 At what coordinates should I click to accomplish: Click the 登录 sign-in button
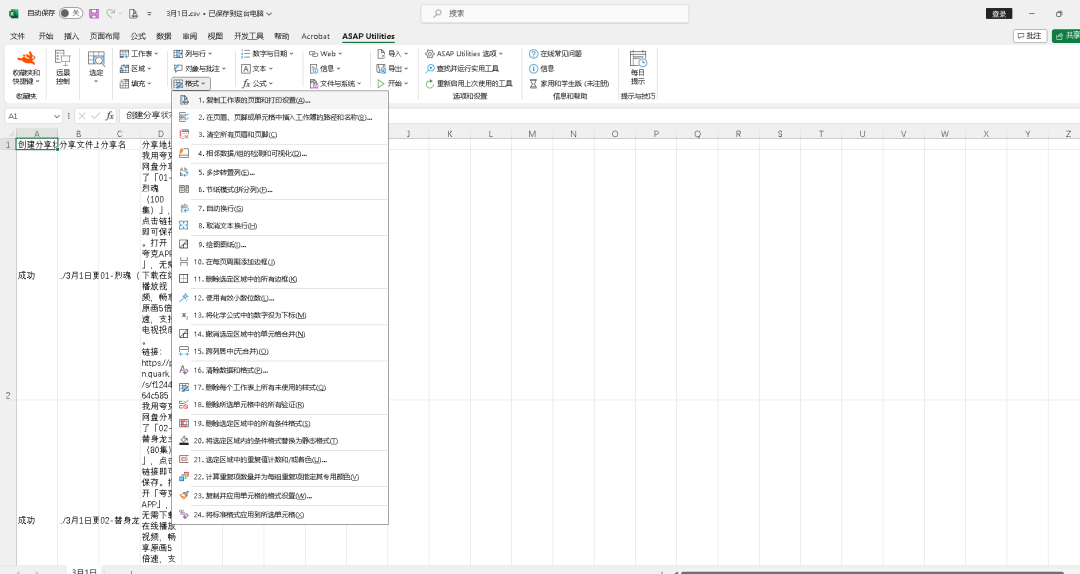click(999, 14)
